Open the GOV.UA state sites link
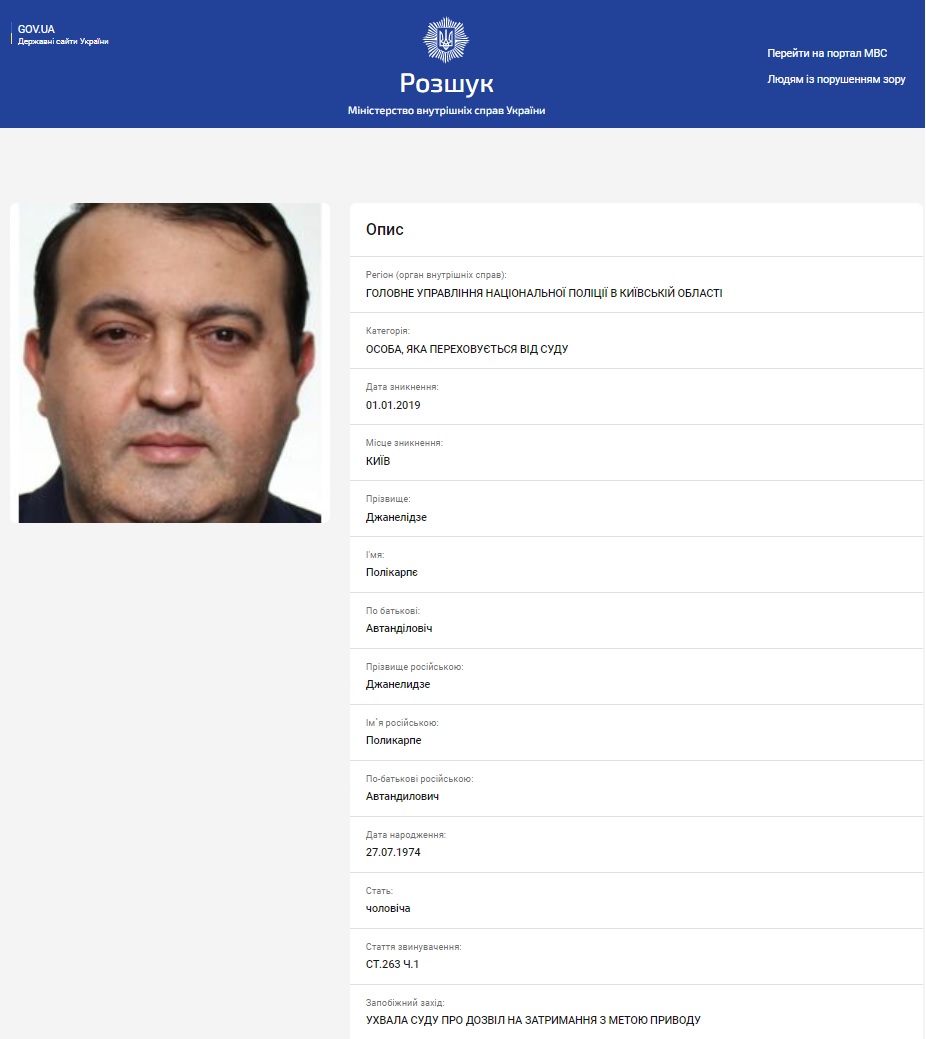 pyautogui.click(x=62, y=34)
